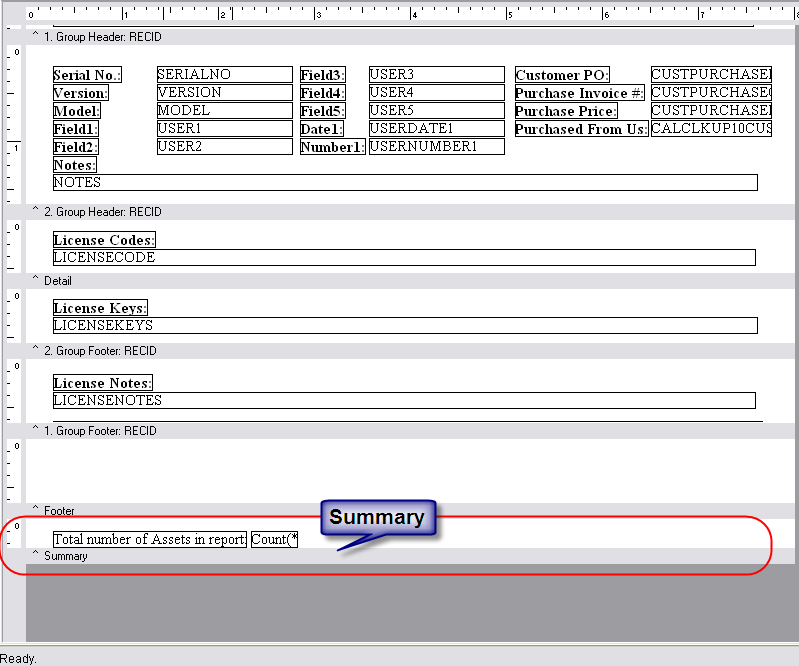Click the CALCLKUP10CUS field box
This screenshot has height=666, width=799.
point(711,128)
